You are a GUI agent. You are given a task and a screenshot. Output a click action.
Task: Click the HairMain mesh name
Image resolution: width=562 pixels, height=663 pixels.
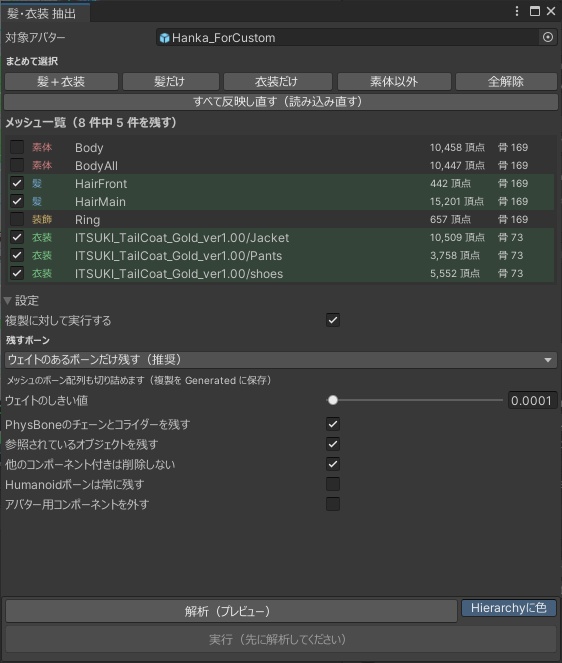100,202
